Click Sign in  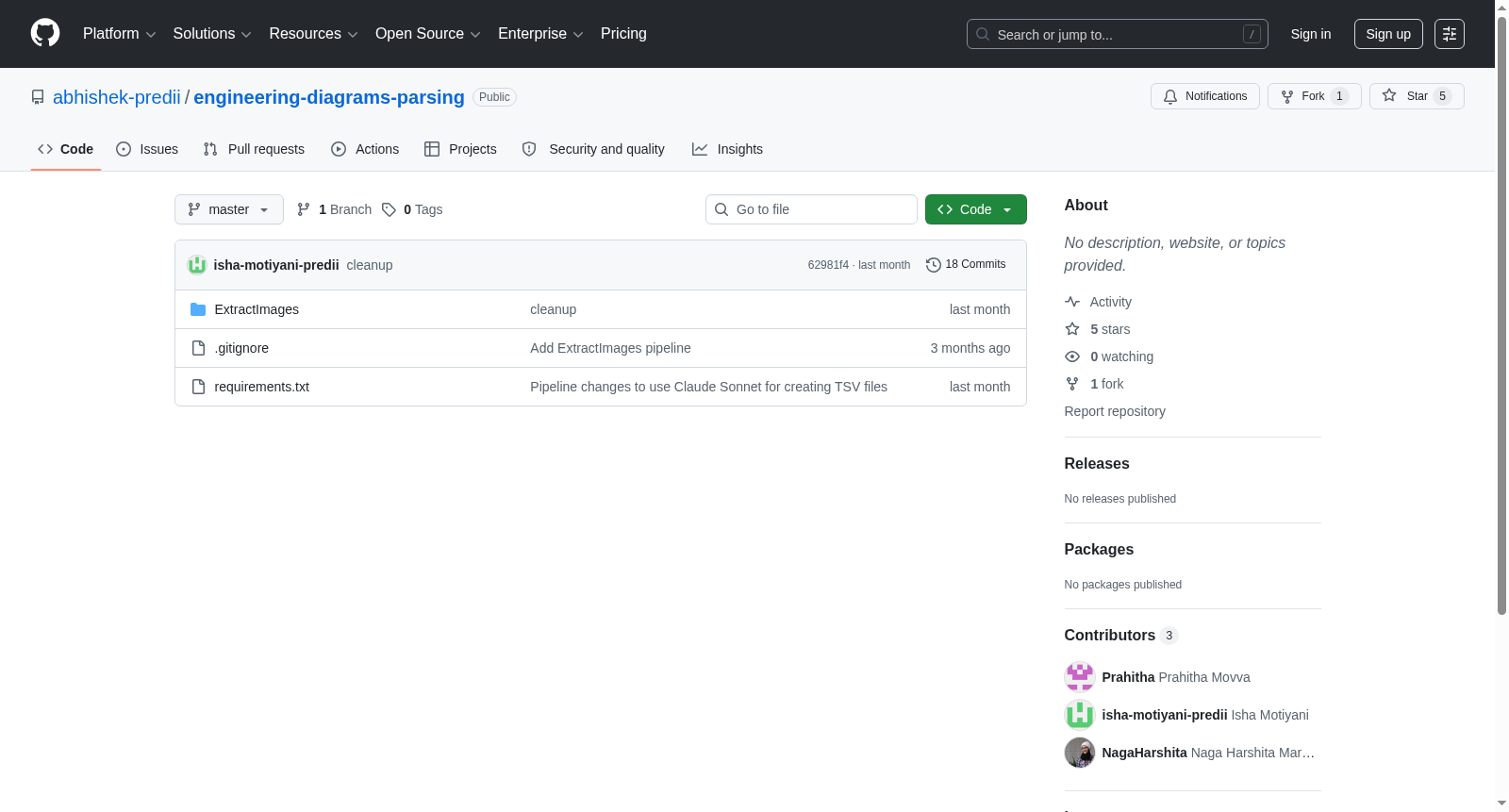[1311, 34]
